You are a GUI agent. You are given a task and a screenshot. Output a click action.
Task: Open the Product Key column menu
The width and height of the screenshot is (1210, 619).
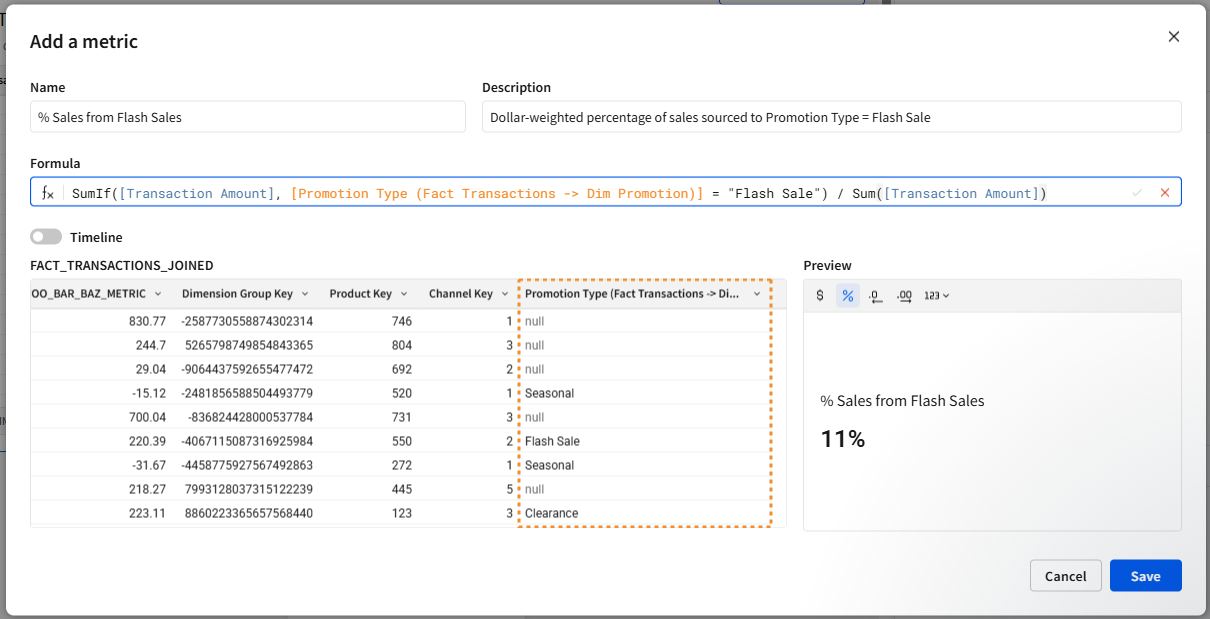coord(404,294)
